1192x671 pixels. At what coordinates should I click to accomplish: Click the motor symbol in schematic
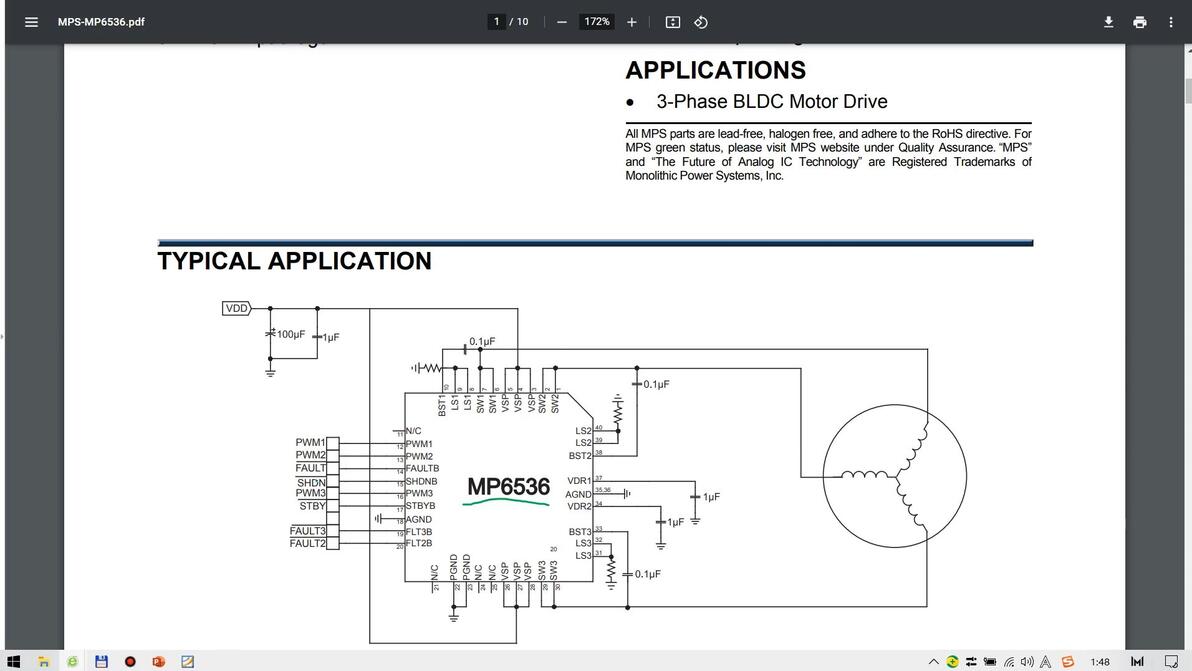[x=894, y=476]
